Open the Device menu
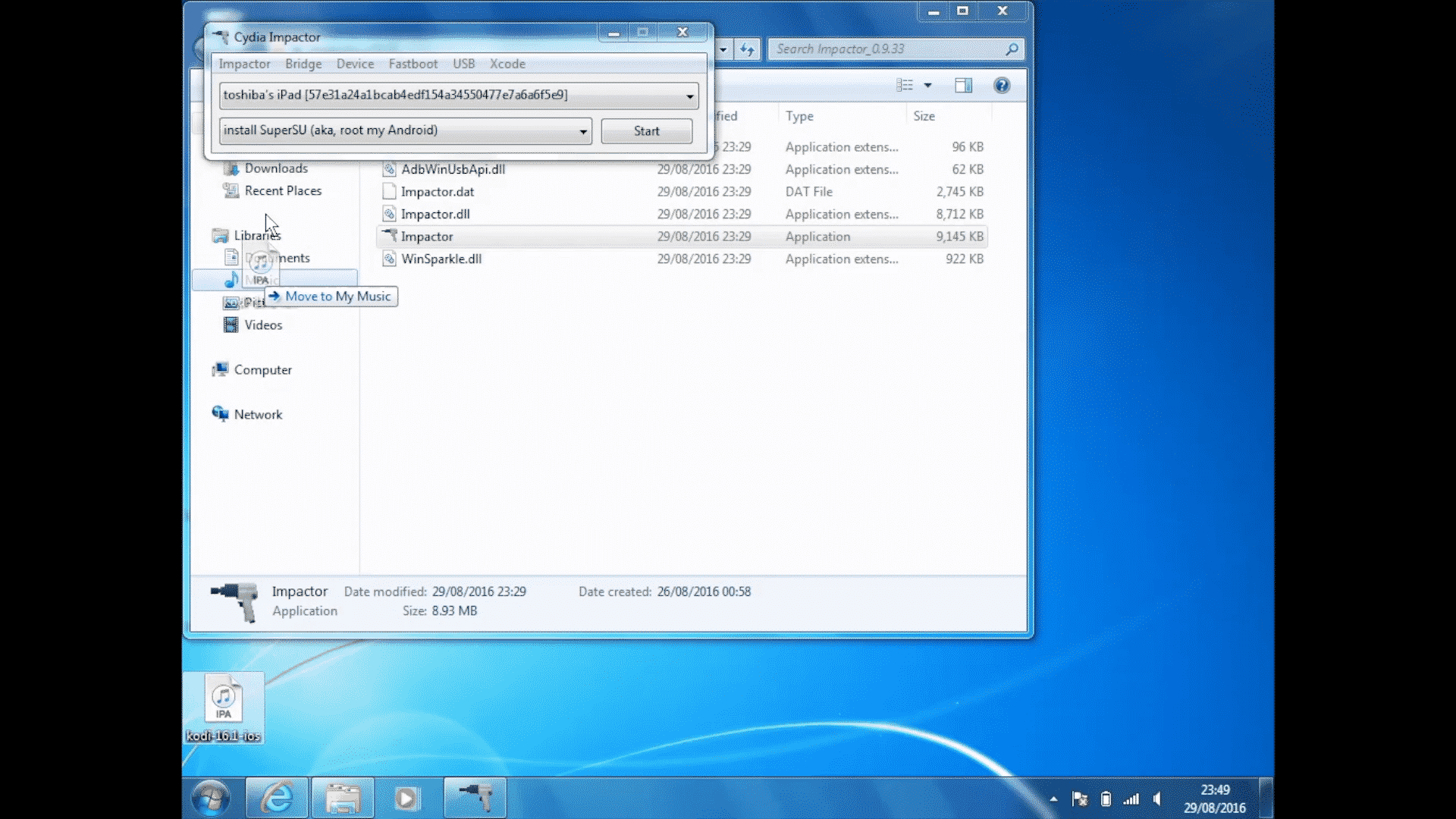The height and width of the screenshot is (819, 1456). 355,64
